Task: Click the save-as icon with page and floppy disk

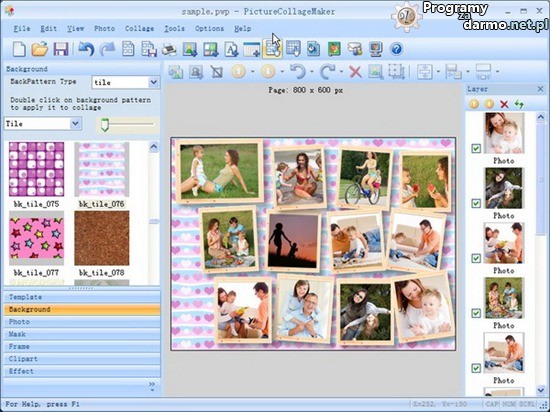Action: (x=149, y=49)
